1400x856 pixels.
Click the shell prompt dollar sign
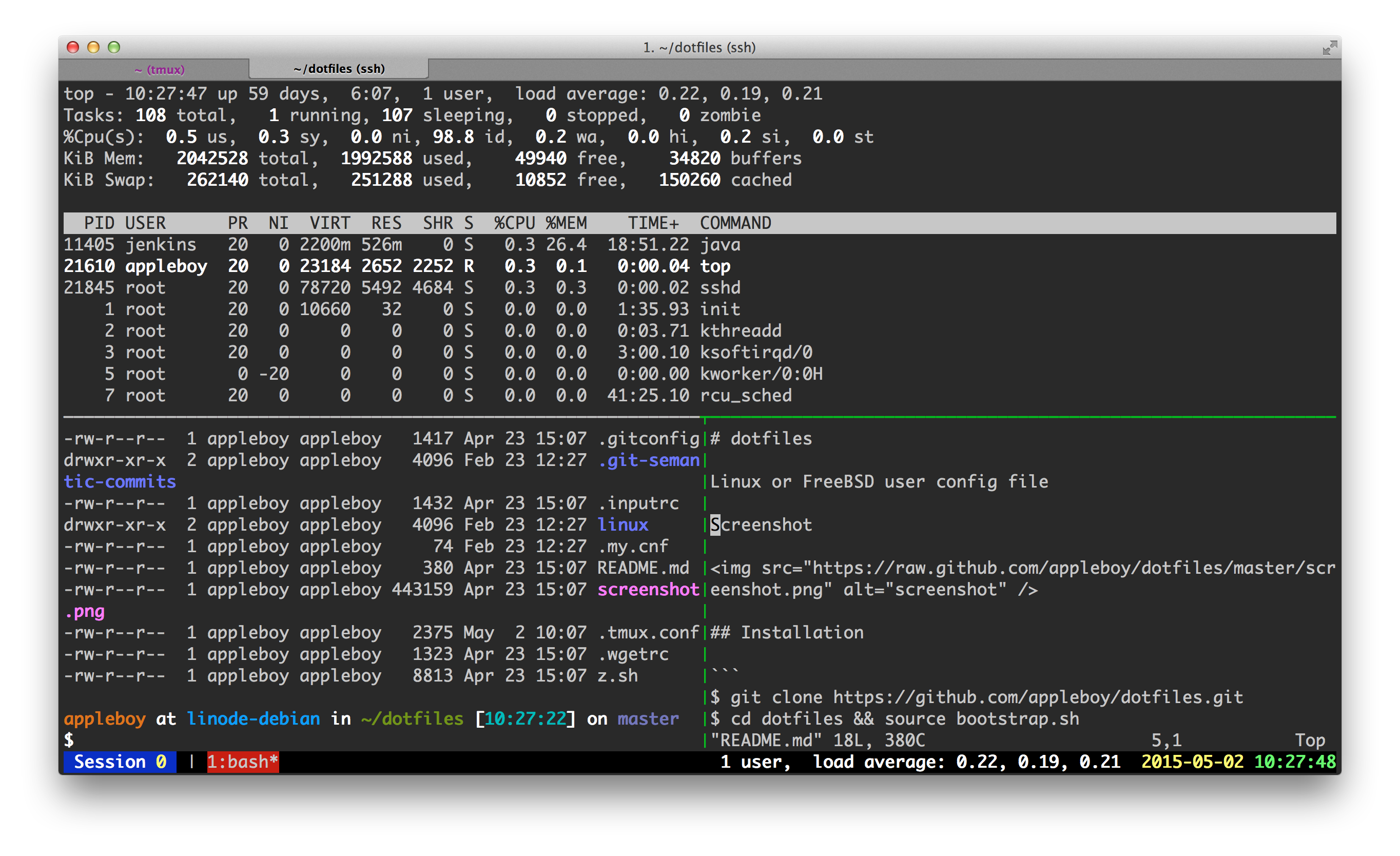click(69, 740)
